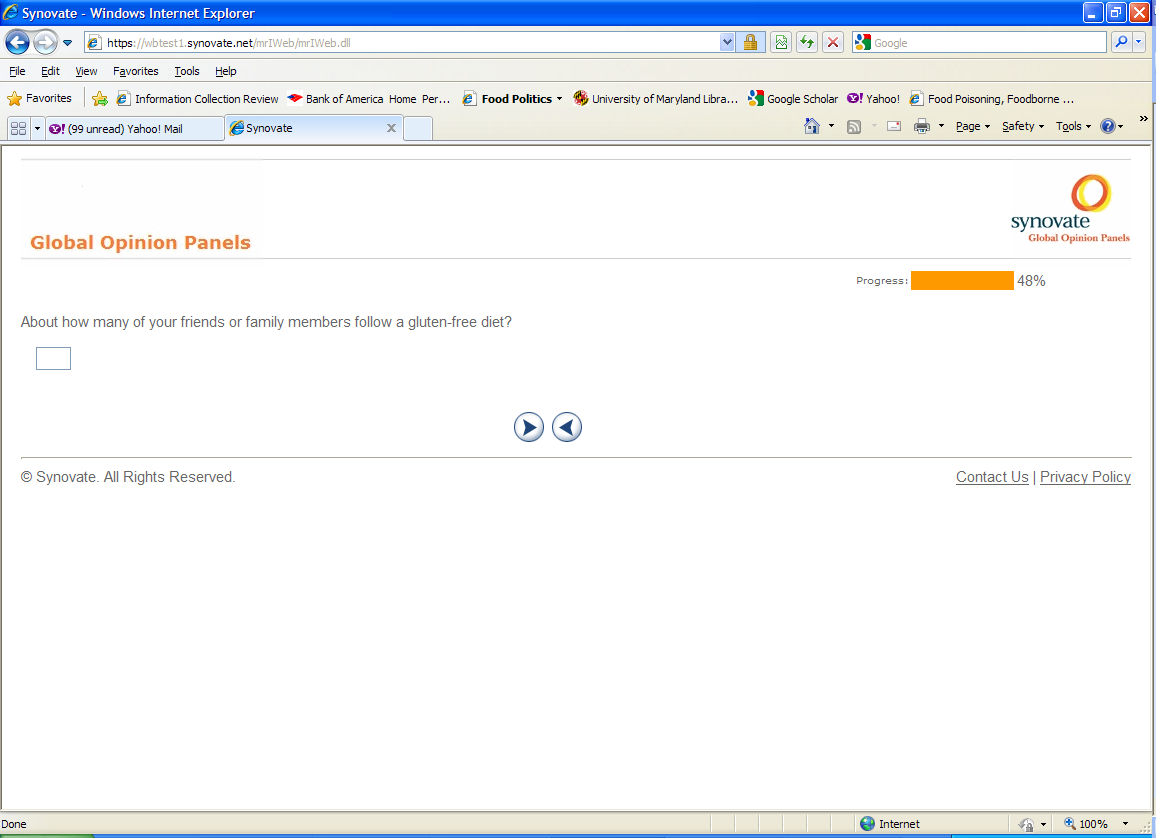
Task: Click the security lock icon
Action: tap(750, 43)
